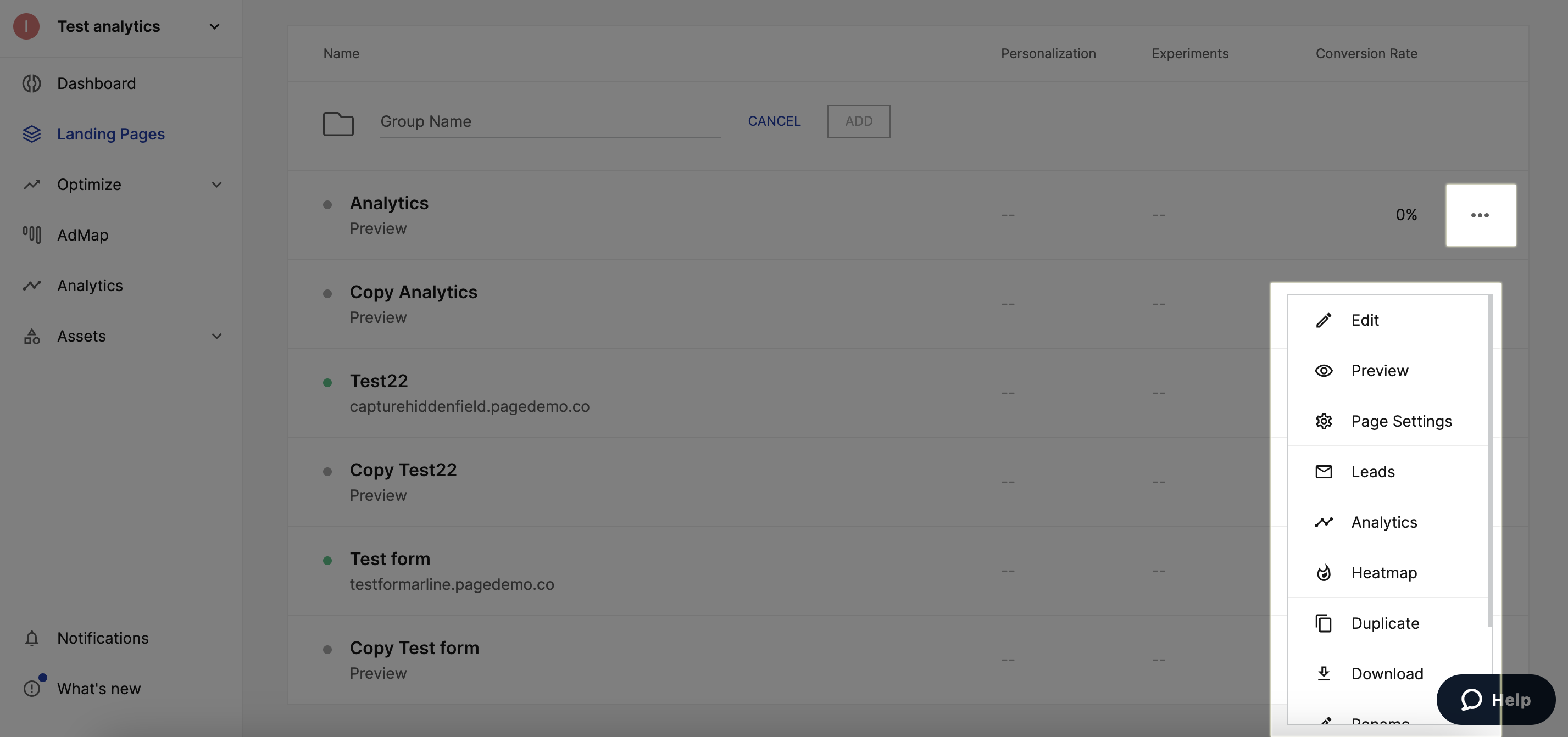
Task: Click green status dot of Test form
Action: pos(327,561)
